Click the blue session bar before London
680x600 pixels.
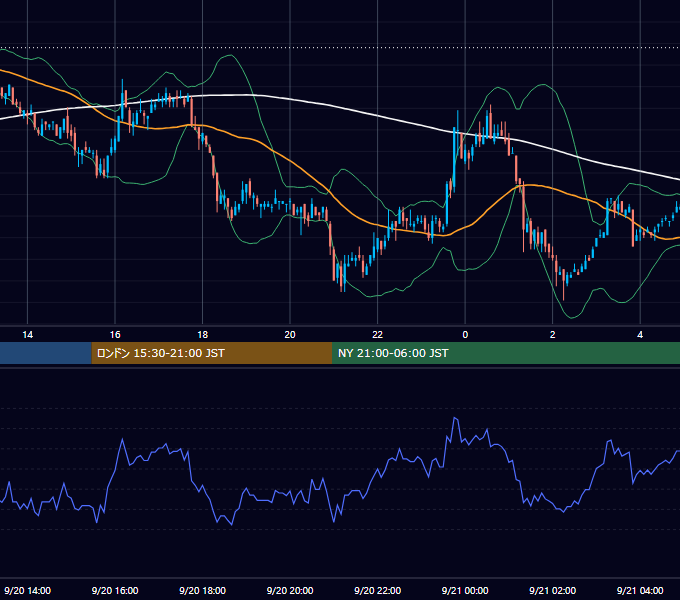click(x=46, y=353)
